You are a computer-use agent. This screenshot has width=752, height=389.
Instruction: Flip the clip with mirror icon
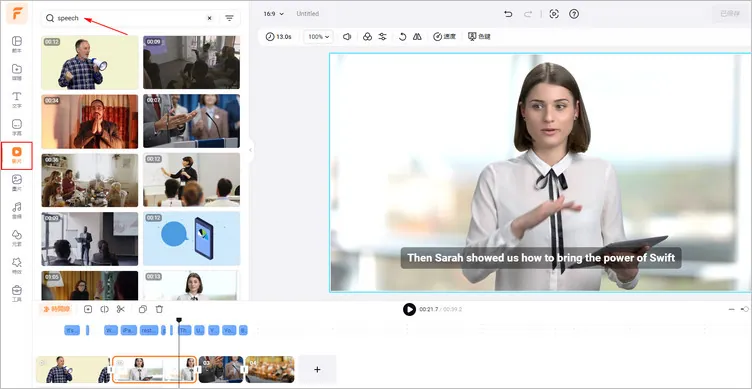[417, 36]
